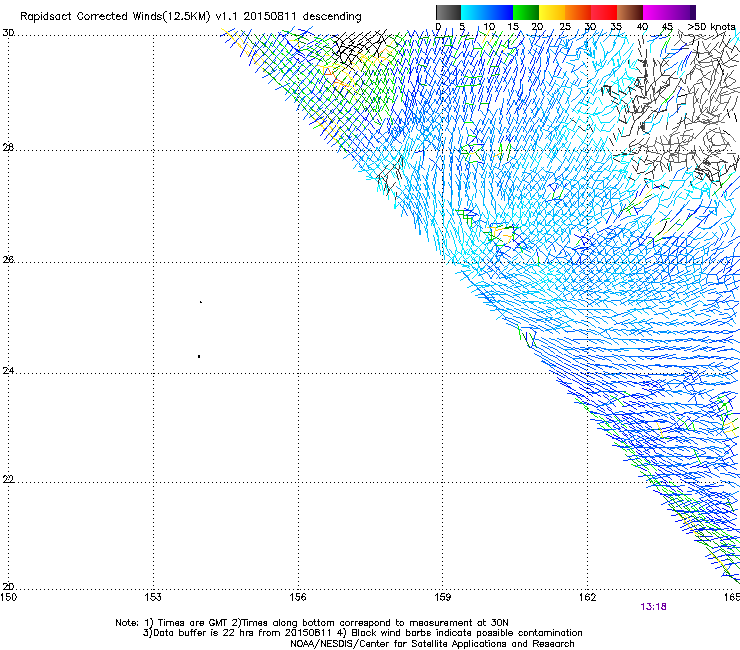
Task: Click the cyan-to-blue 5–15 knots legend gradient
Action: (487, 12)
